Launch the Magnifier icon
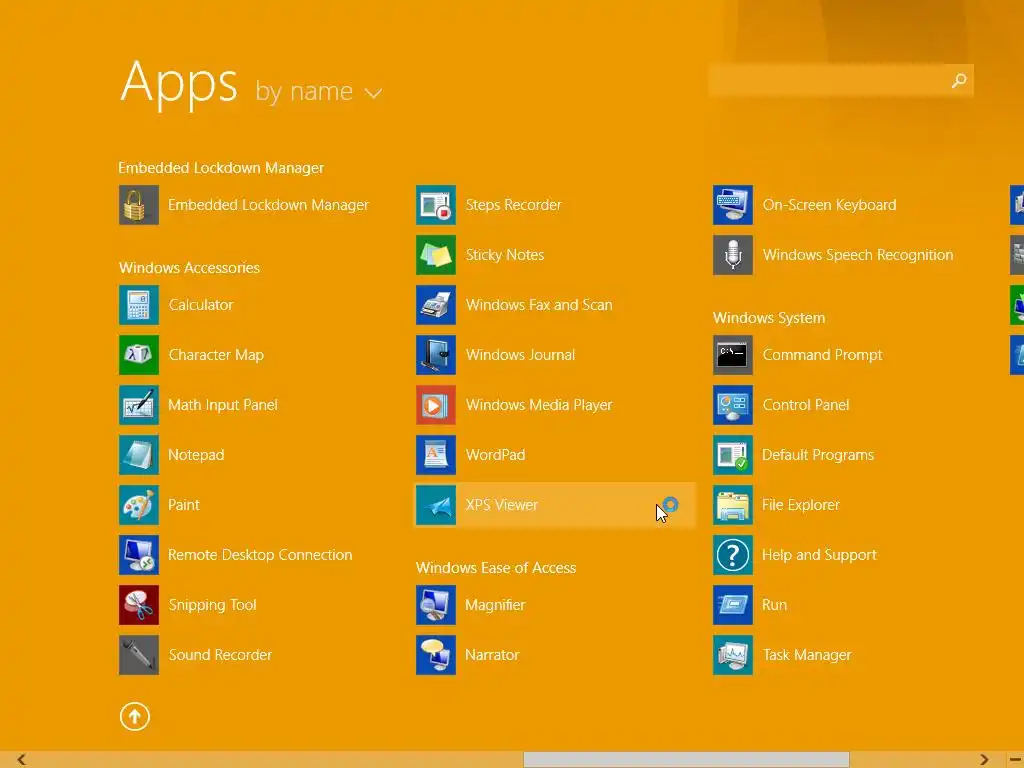The width and height of the screenshot is (1024, 768). pos(436,605)
